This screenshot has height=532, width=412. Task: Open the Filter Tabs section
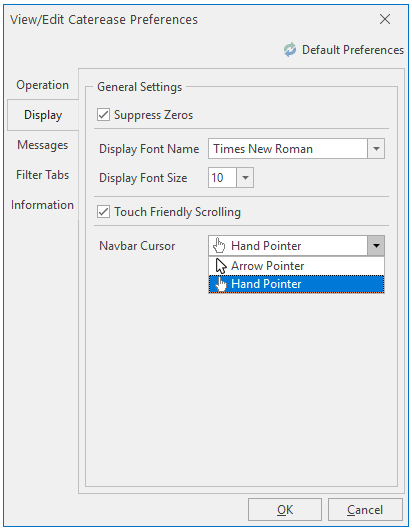[42, 175]
